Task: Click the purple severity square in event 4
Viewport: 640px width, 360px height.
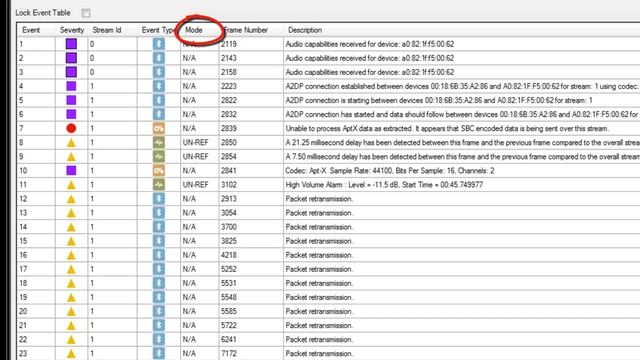Action: [x=71, y=86]
